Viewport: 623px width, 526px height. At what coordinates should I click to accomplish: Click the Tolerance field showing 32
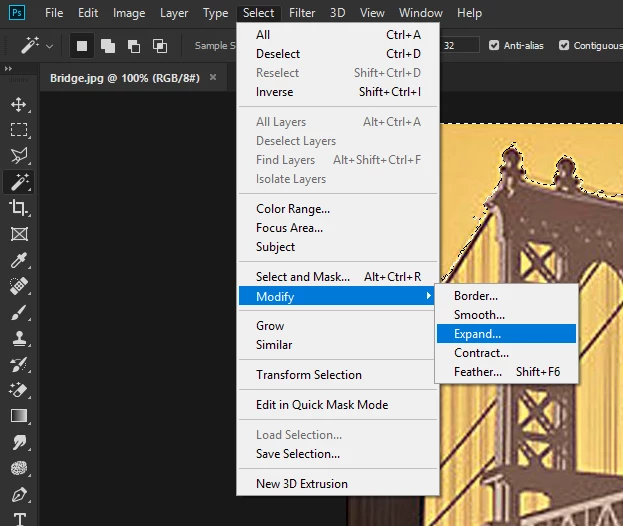point(460,45)
